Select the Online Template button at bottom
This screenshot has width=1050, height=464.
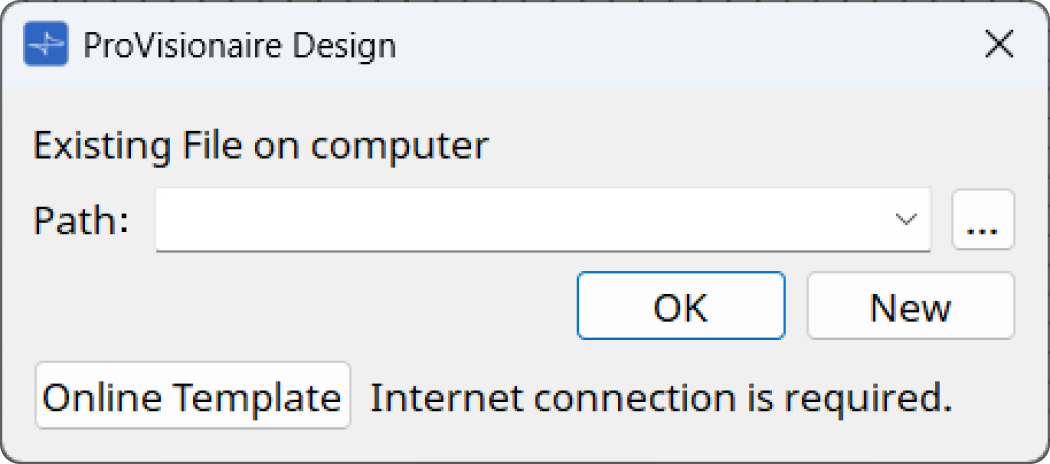pos(193,395)
